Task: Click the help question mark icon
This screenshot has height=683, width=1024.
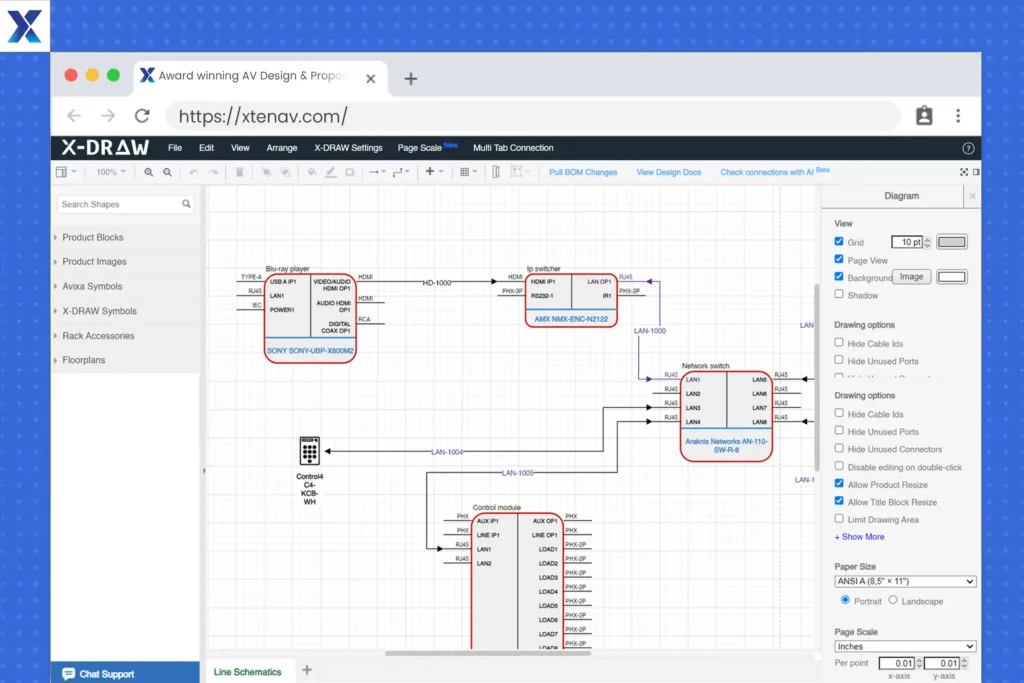Action: pos(968,148)
